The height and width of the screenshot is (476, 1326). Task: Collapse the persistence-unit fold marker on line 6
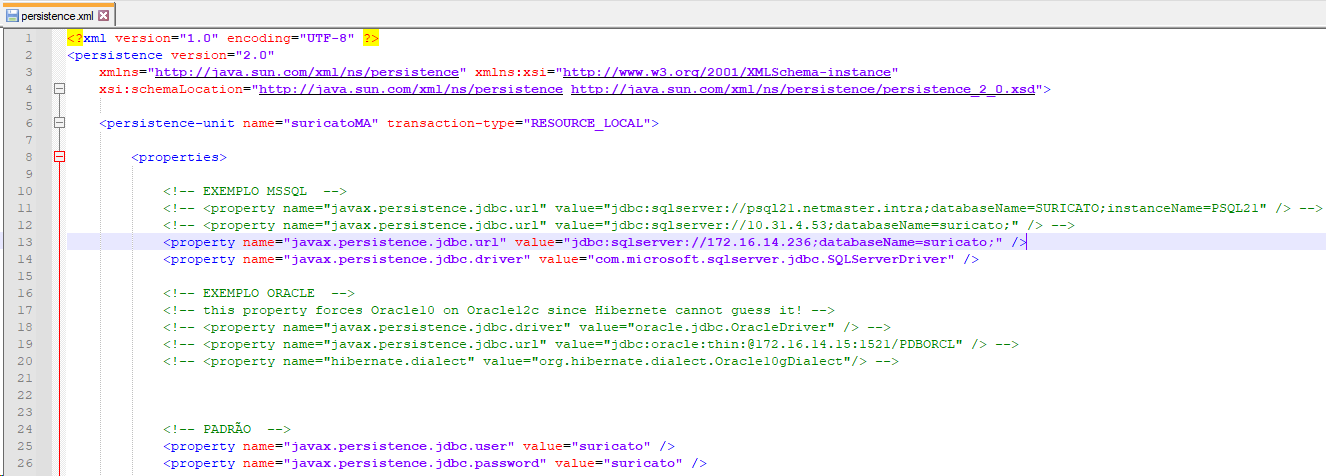click(x=58, y=123)
